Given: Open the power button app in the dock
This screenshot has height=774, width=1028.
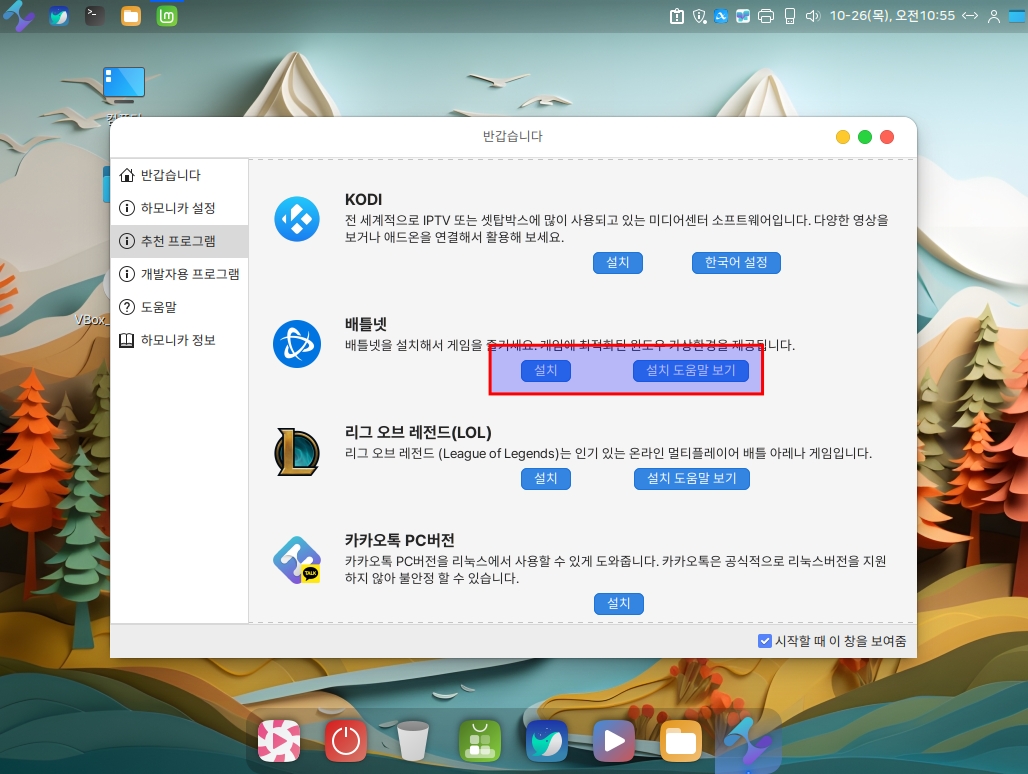Looking at the screenshot, I should tap(346, 741).
